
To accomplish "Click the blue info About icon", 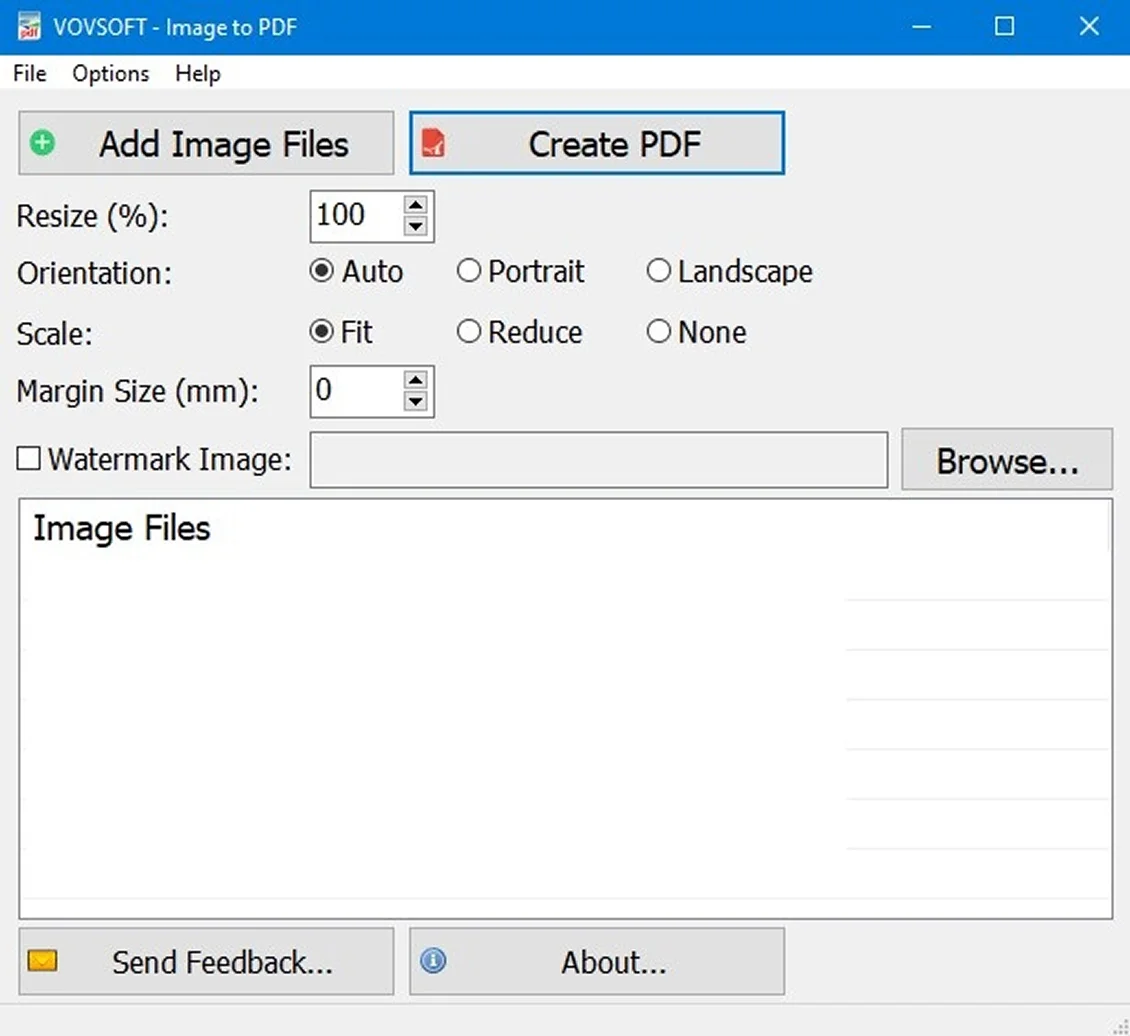I will click(433, 960).
